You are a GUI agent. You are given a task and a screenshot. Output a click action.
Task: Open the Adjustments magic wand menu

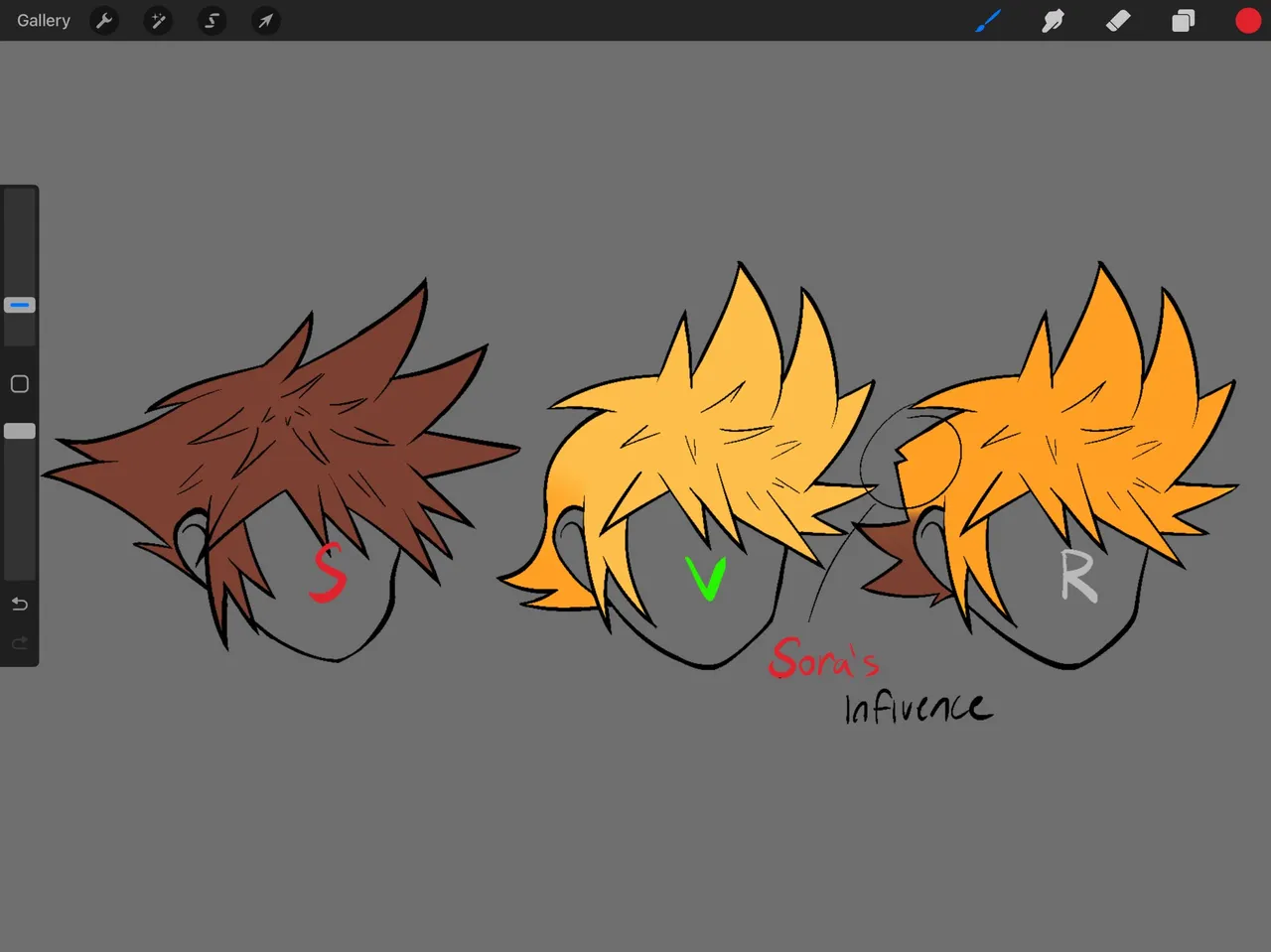[x=158, y=20]
